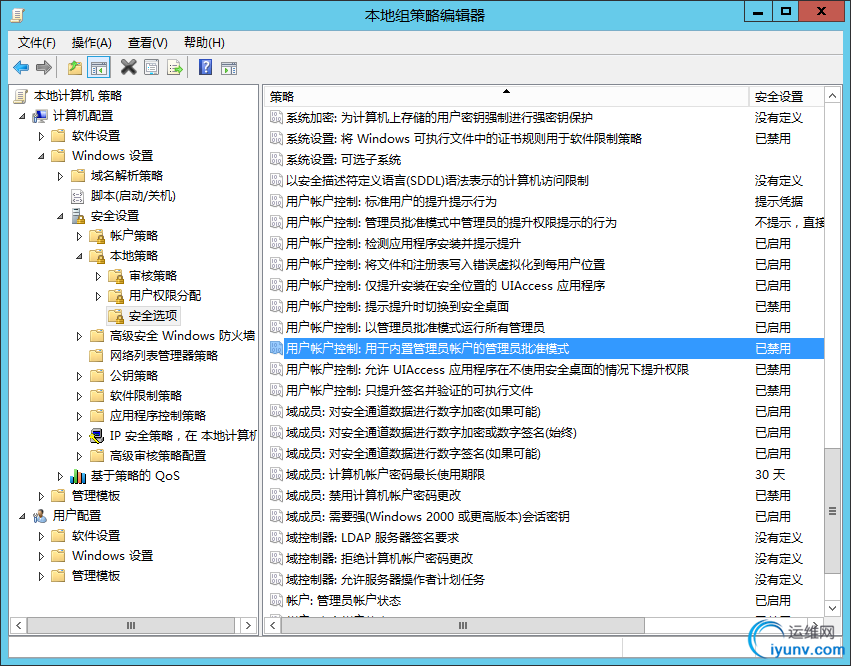The image size is (851, 666).
Task: Click the 用户权限分配 folder icon
Action: pos(116,296)
